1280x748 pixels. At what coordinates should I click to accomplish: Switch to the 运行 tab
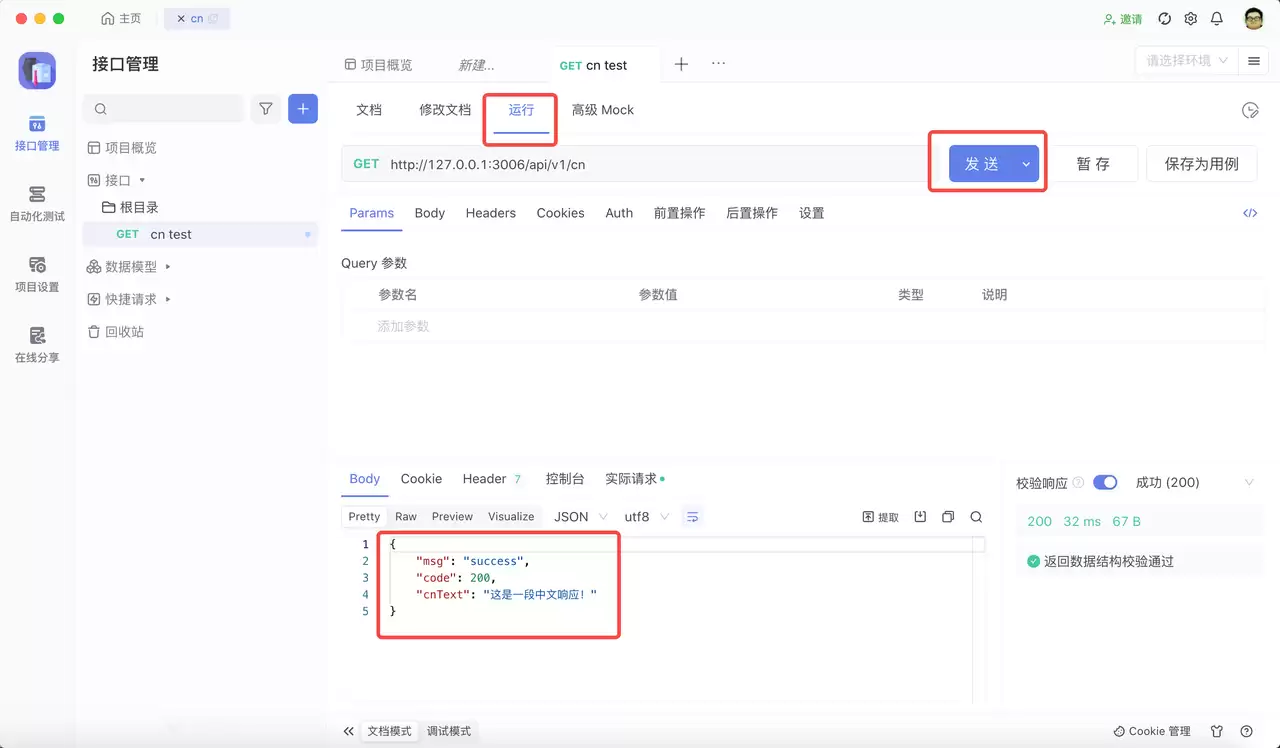(x=521, y=110)
